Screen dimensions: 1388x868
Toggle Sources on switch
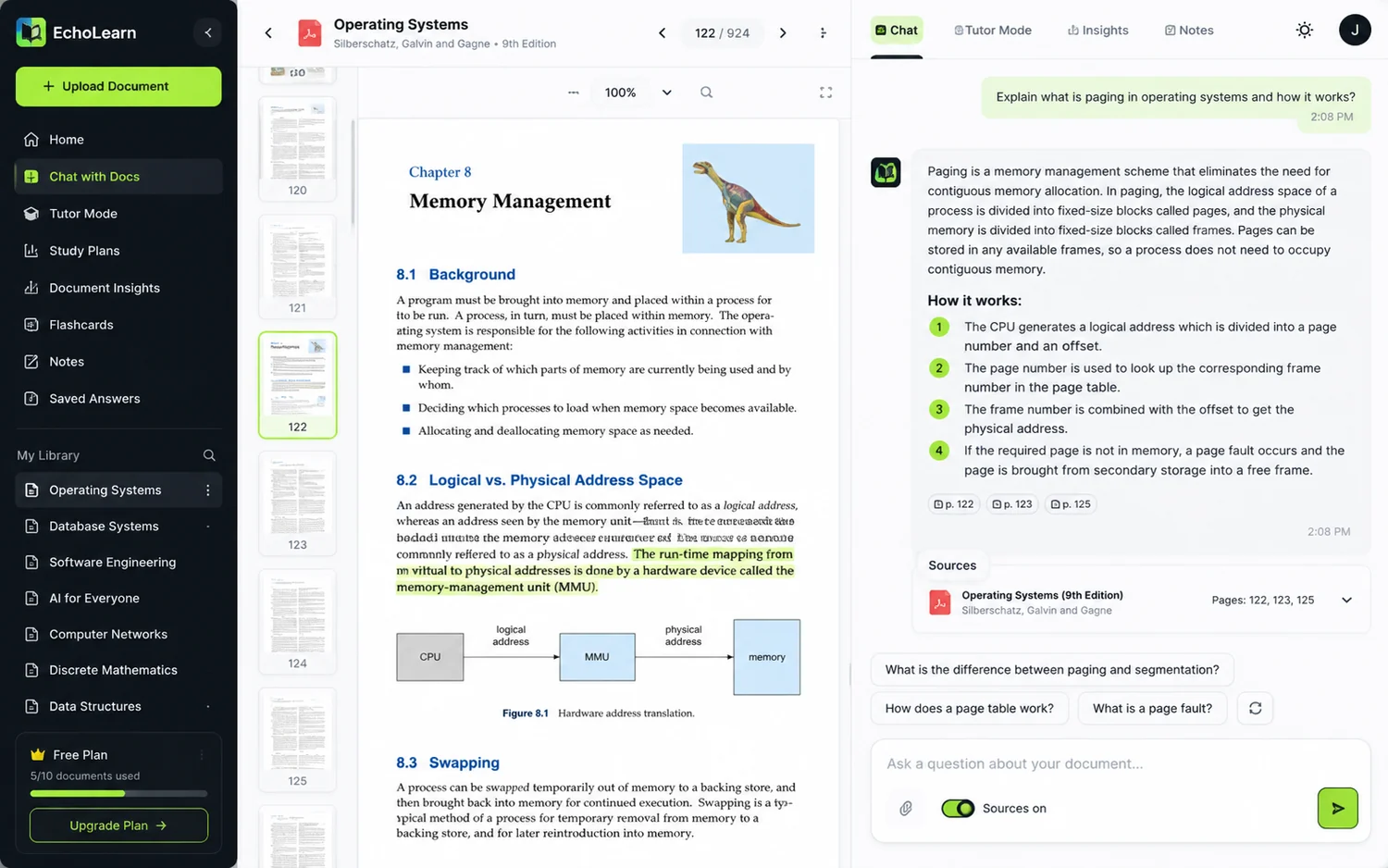click(x=958, y=809)
